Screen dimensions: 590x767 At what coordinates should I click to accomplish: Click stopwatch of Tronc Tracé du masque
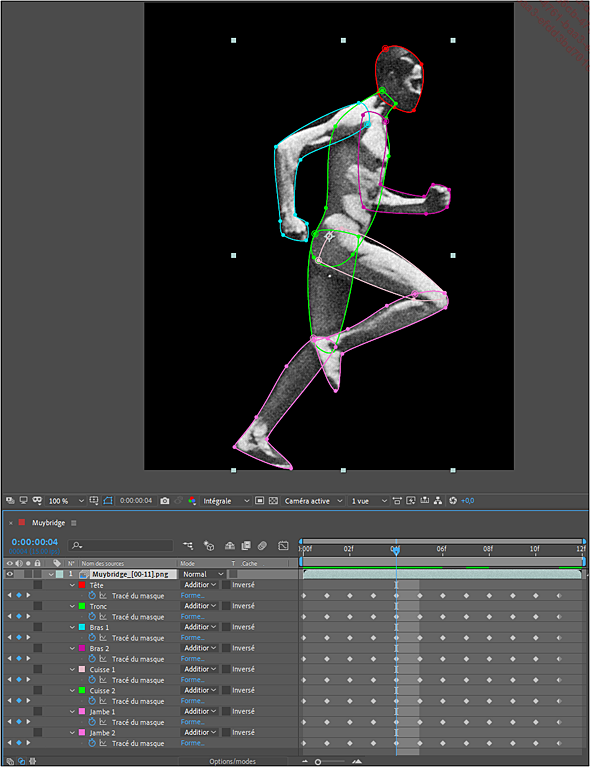91,616
